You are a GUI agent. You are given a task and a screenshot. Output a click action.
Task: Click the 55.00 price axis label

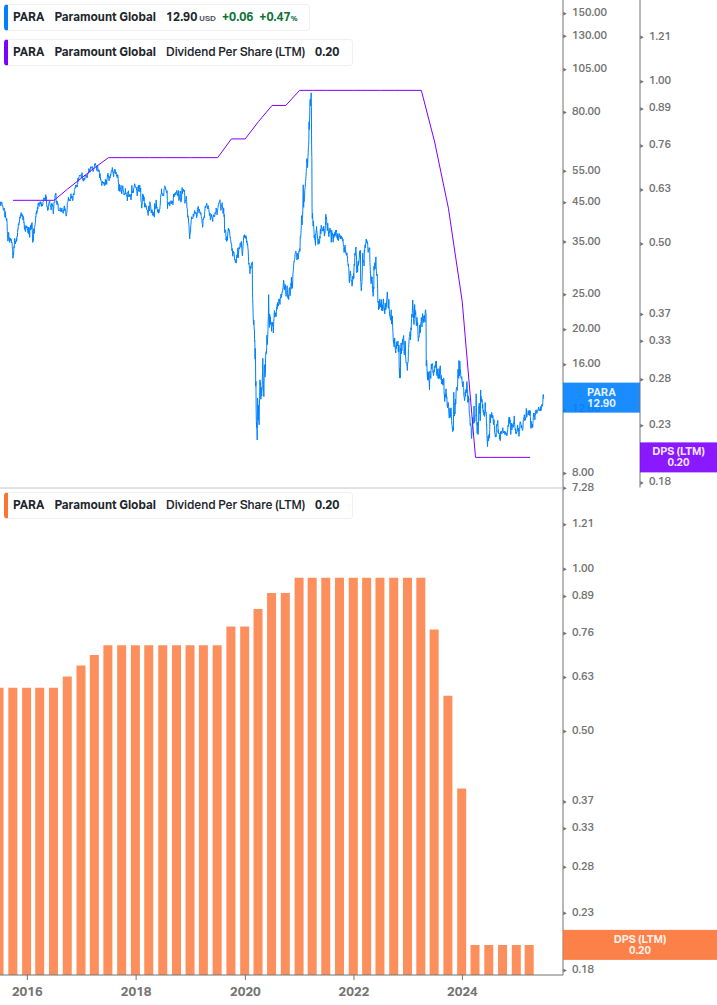pos(586,170)
